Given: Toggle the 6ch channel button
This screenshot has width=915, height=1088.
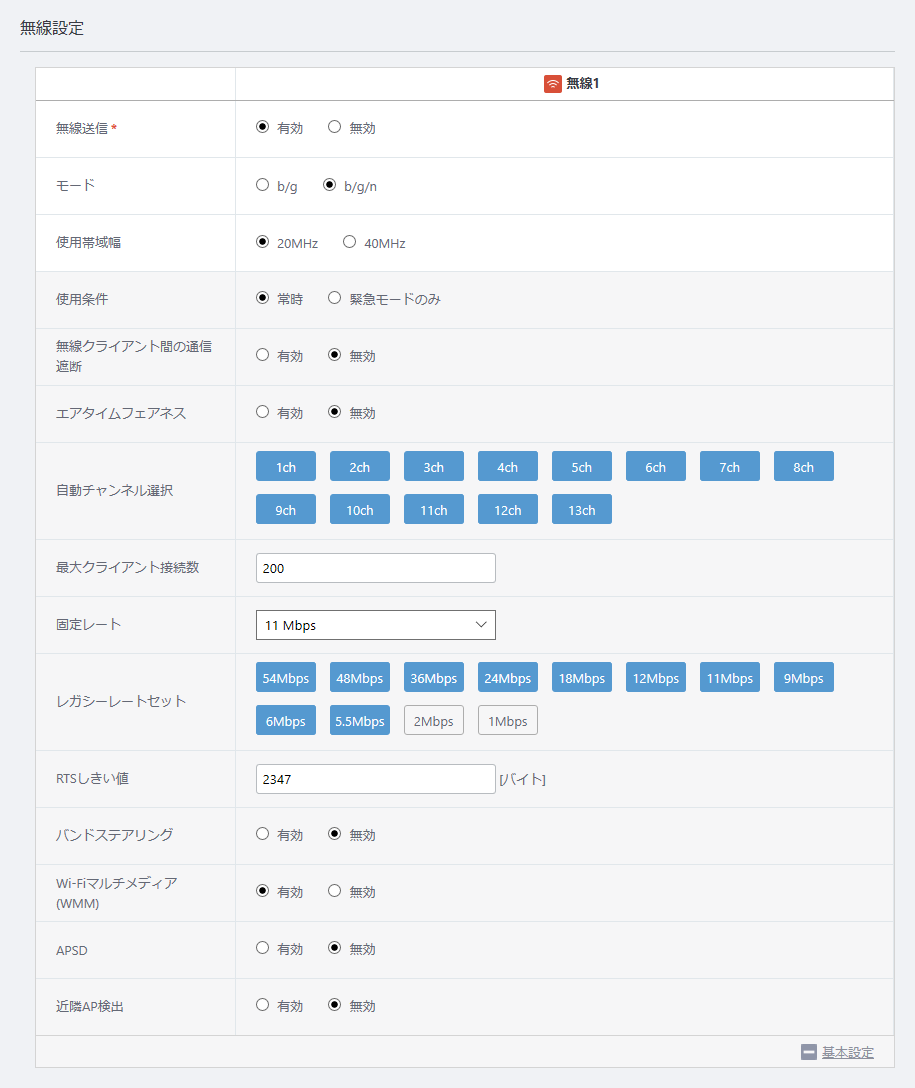Looking at the screenshot, I should point(656,466).
